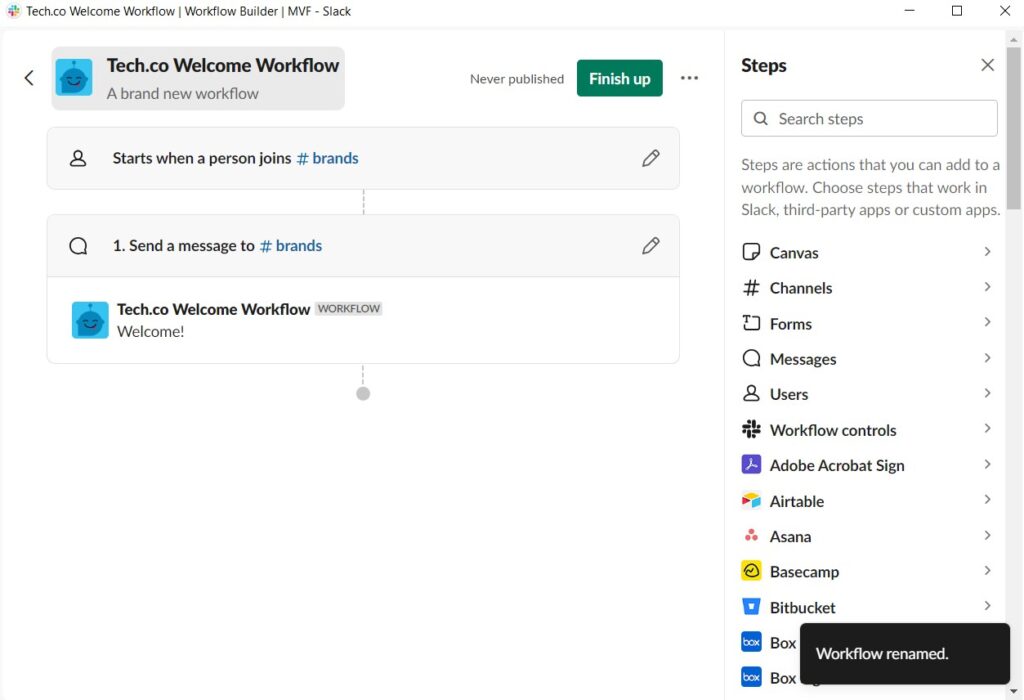
Task: Open the #brands channel link
Action: tap(327, 158)
